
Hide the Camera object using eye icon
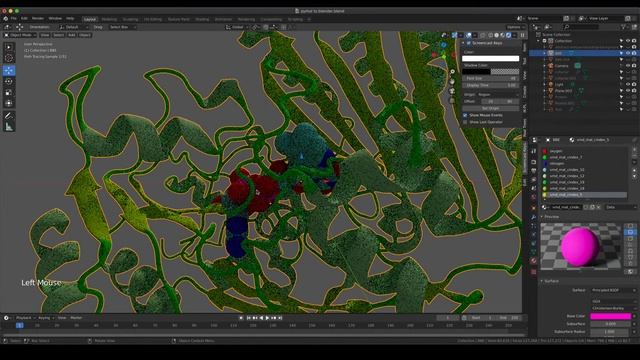coord(628,65)
